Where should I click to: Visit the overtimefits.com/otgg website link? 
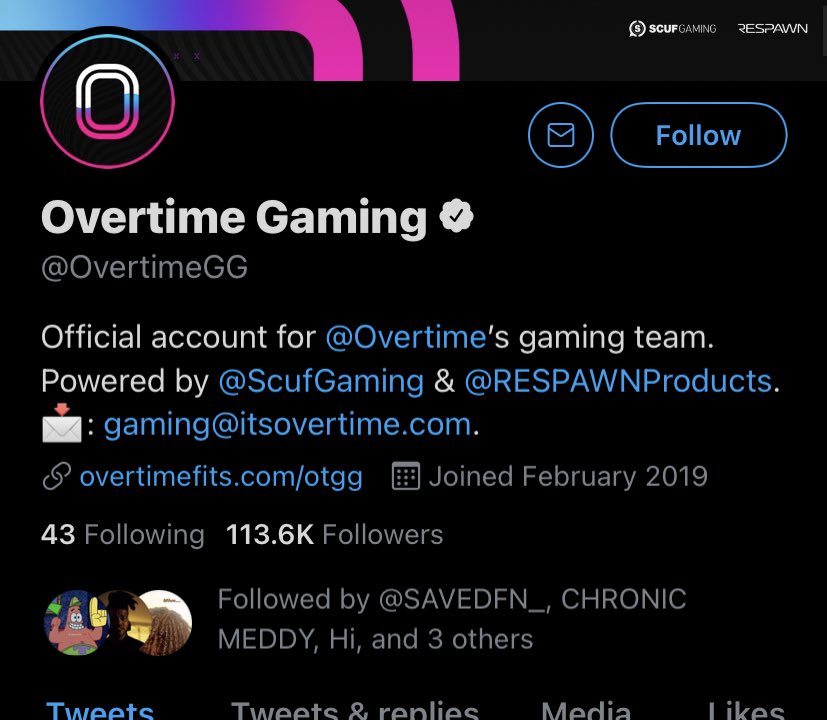220,476
